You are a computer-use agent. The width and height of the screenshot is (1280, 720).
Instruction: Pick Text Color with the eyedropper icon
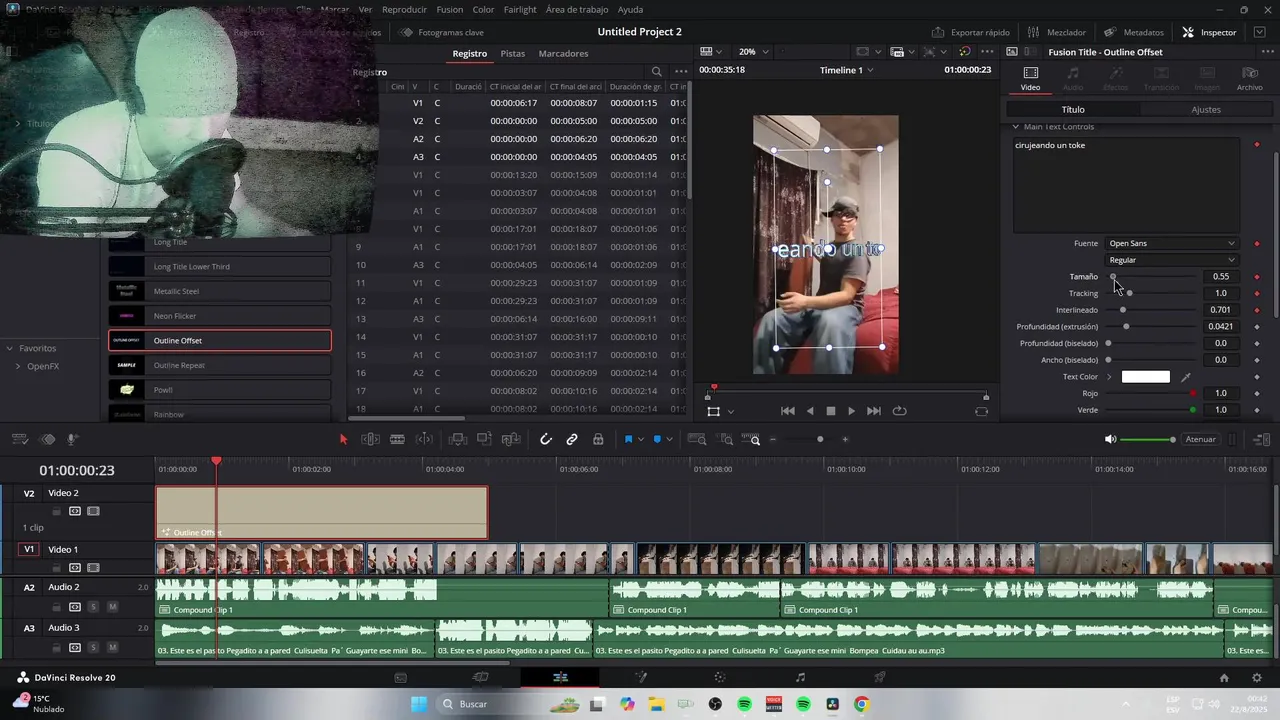click(x=1186, y=377)
